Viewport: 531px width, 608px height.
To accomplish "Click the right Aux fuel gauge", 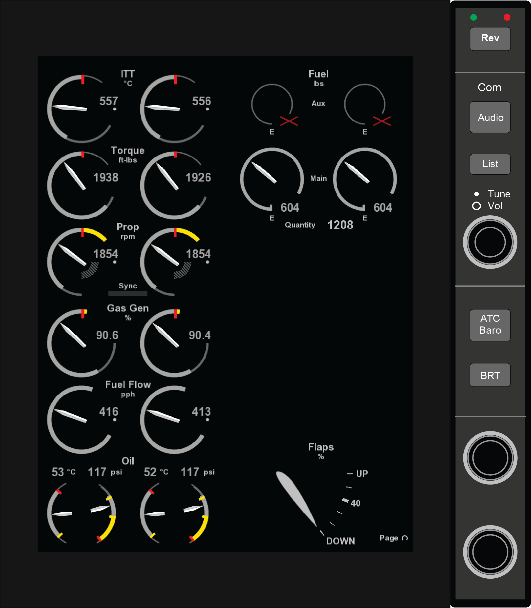I will tap(366, 105).
